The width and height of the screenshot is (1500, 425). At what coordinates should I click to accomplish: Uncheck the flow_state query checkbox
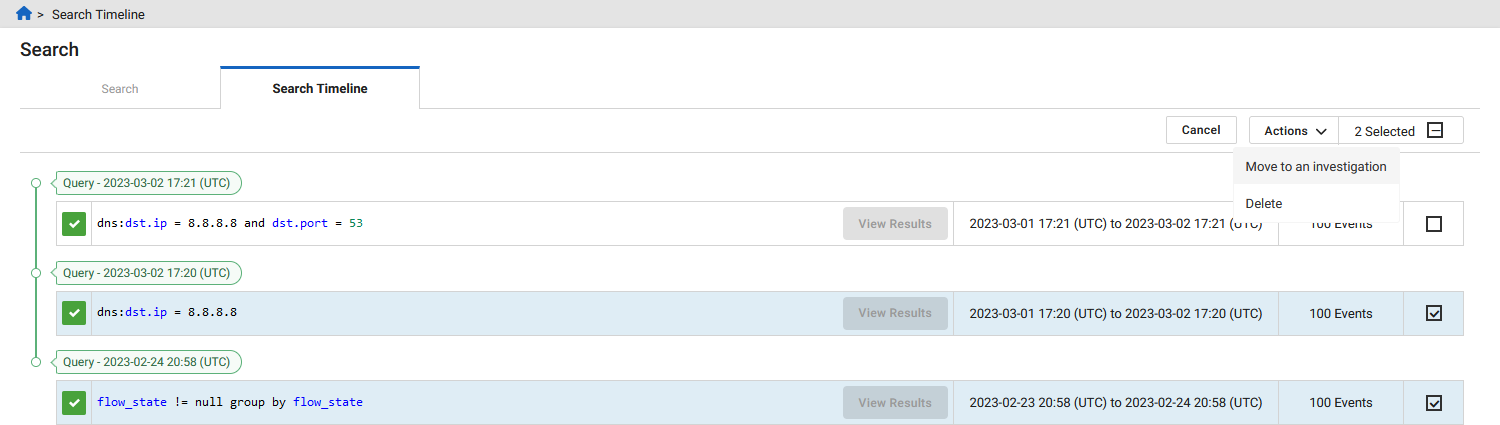[1434, 402]
